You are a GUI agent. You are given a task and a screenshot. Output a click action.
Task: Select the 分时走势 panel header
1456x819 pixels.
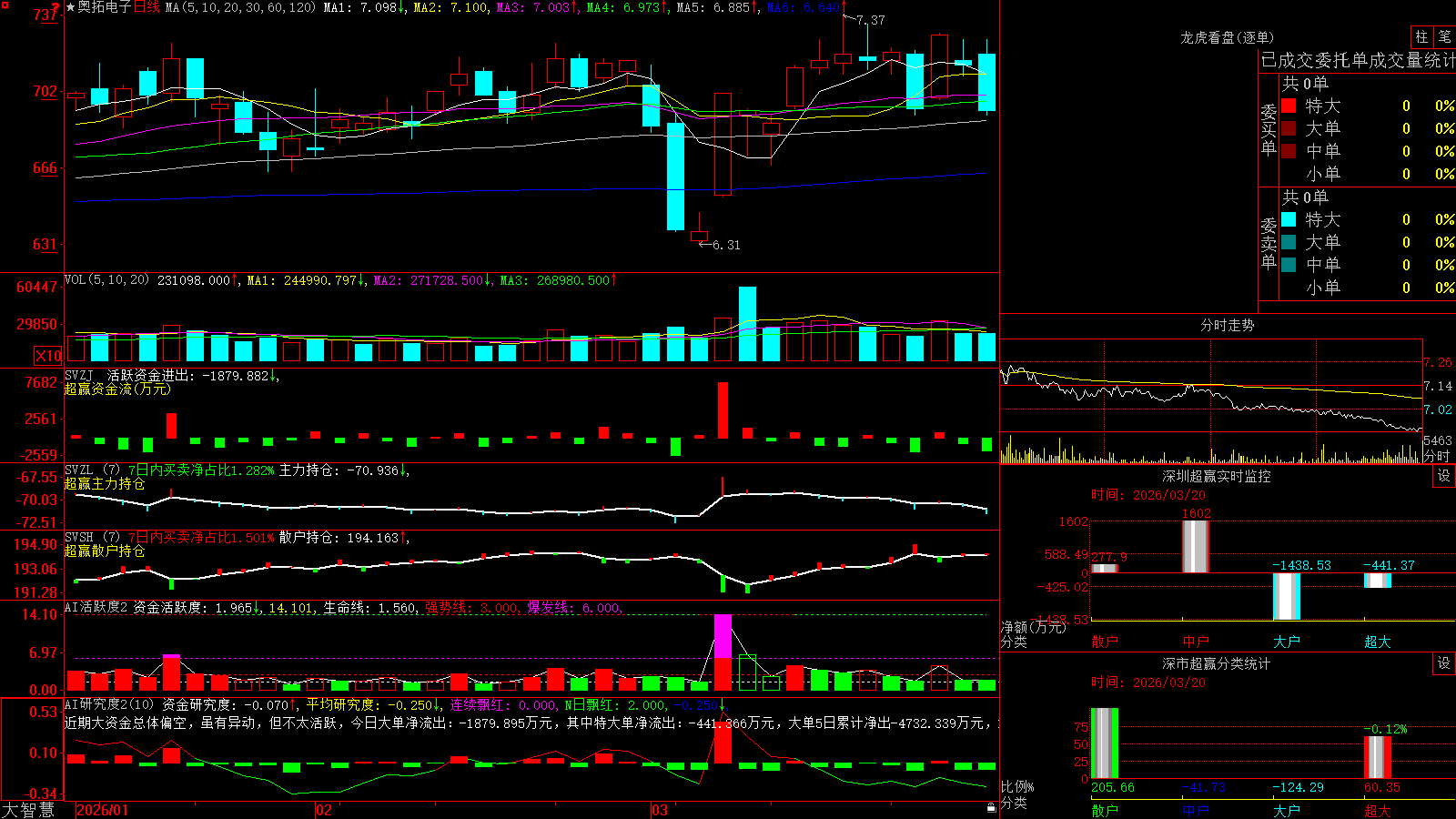pyautogui.click(x=1227, y=325)
